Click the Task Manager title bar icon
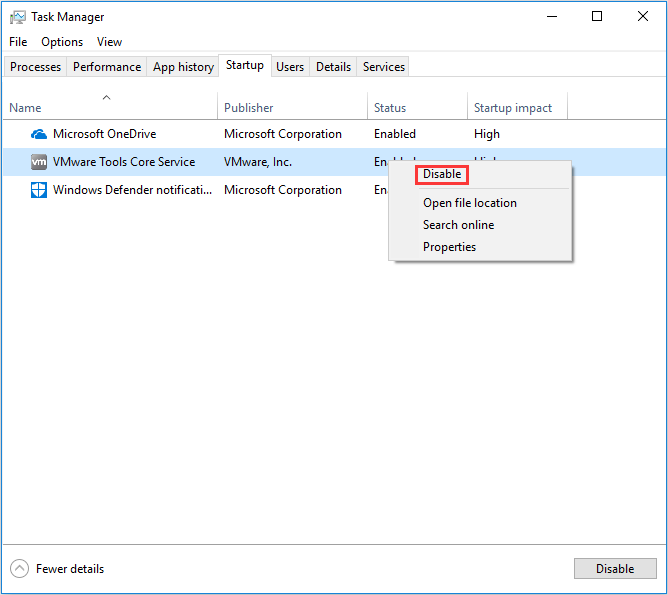The width and height of the screenshot is (668, 595). (x=17, y=17)
